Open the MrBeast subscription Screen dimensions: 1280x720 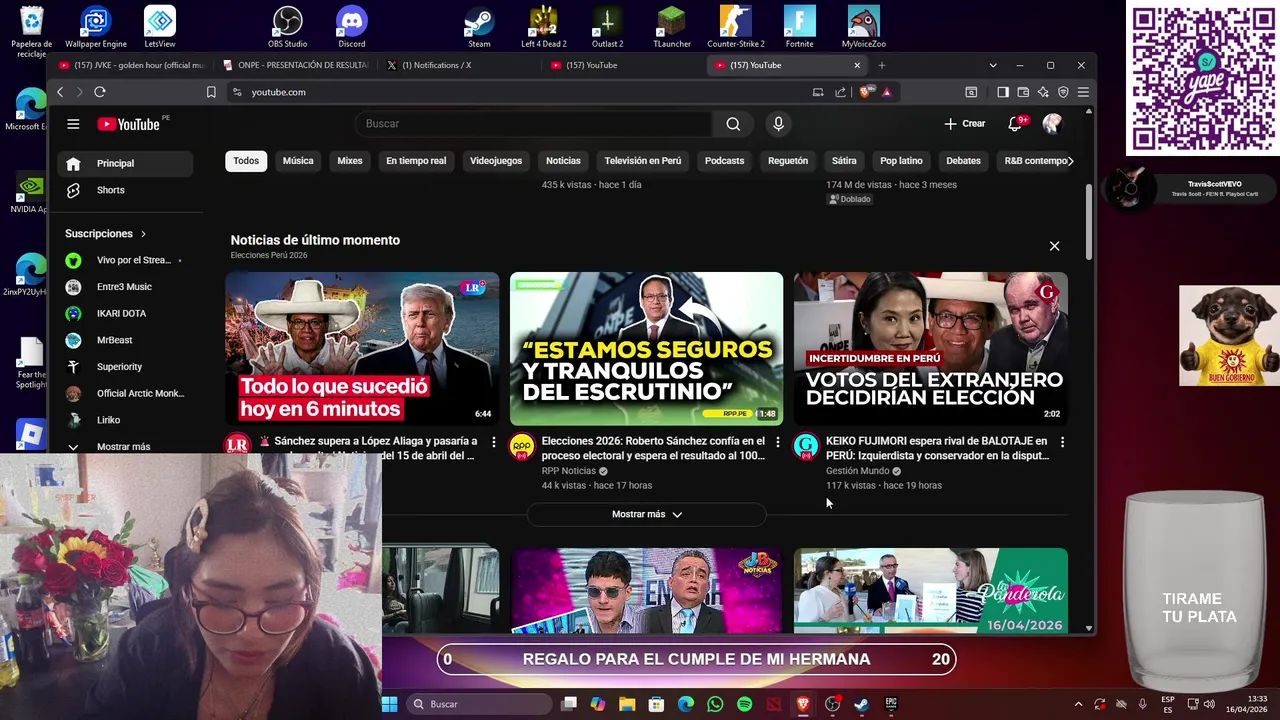[x=124, y=340]
